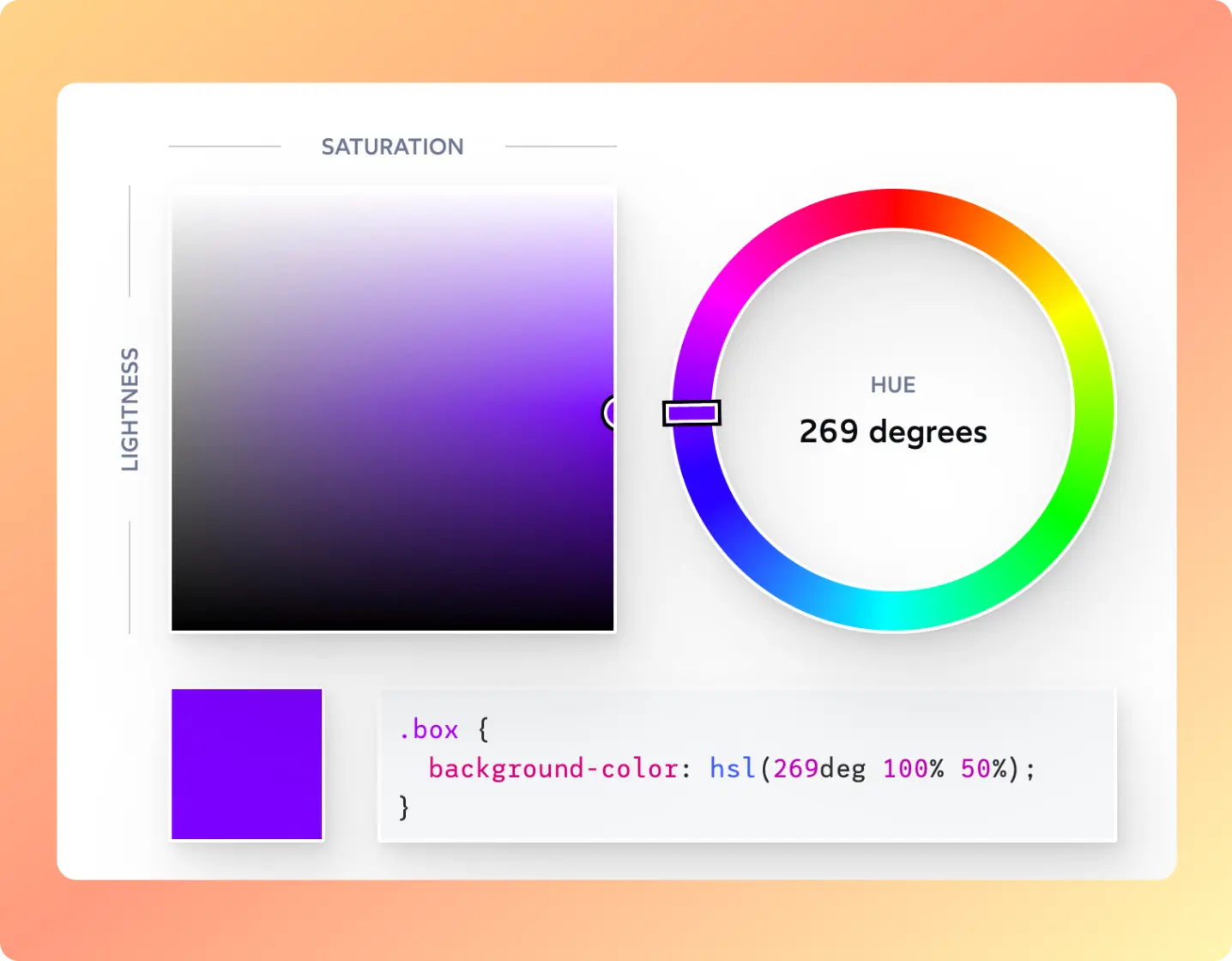Click the red section at the top of the hue ring
Screen dimensions: 1232x961
894,209
